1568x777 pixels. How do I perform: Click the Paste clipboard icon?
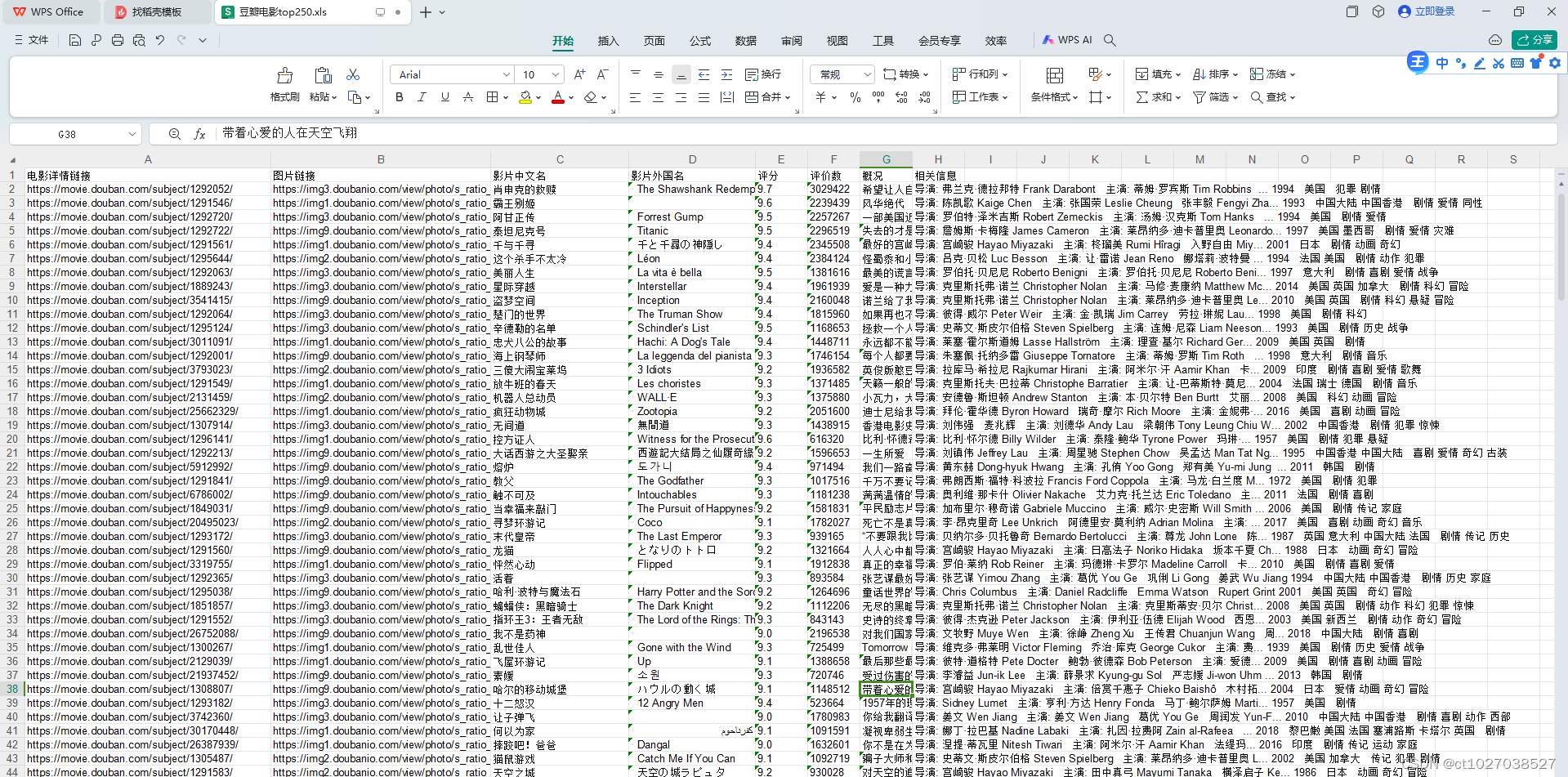[x=323, y=75]
